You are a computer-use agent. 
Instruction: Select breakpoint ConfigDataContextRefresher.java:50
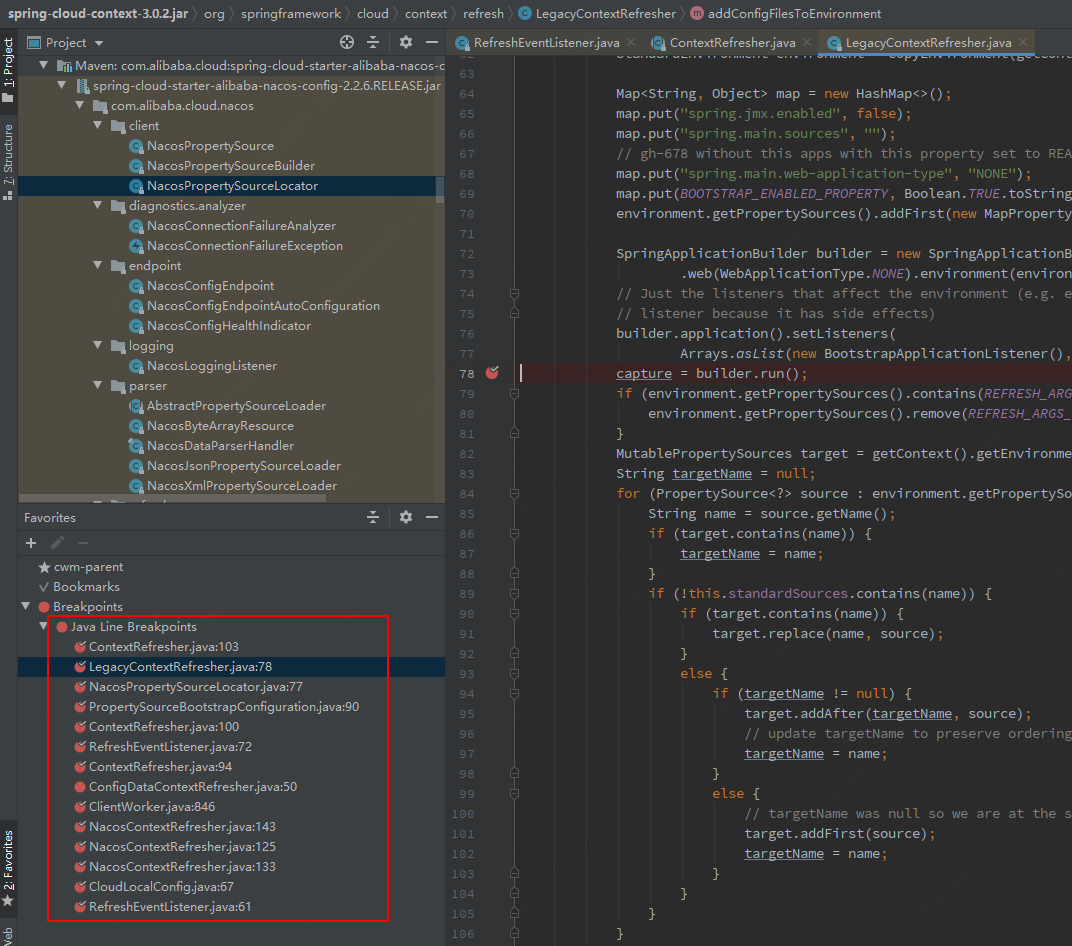[x=193, y=786]
